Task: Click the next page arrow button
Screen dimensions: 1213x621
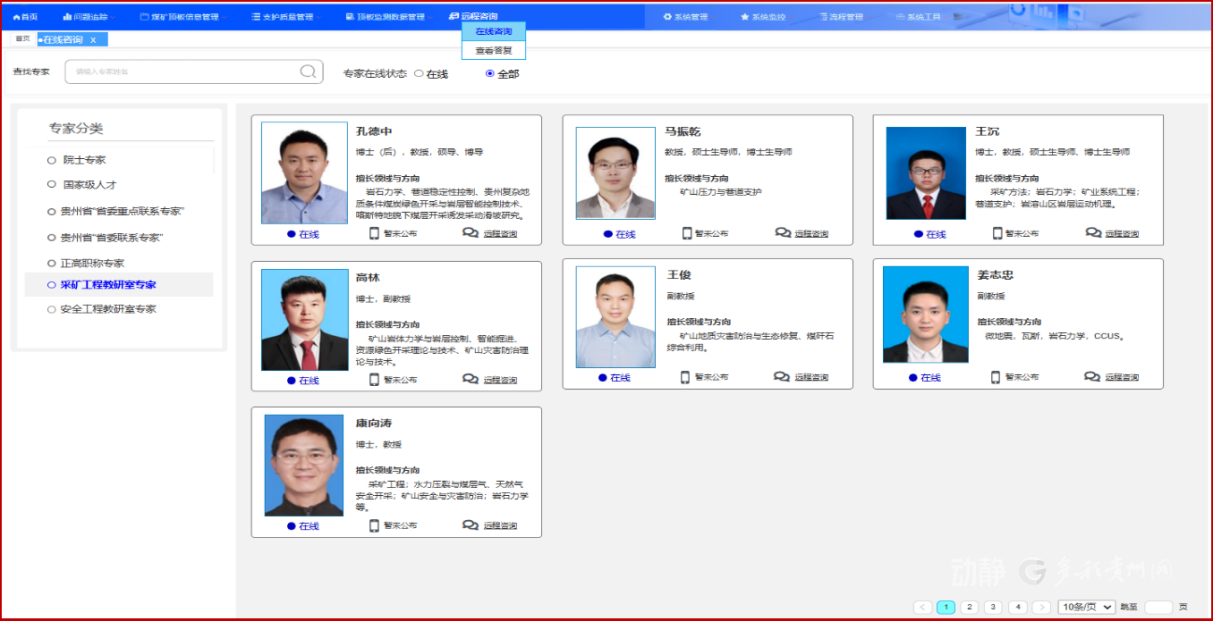Action: [1041, 607]
